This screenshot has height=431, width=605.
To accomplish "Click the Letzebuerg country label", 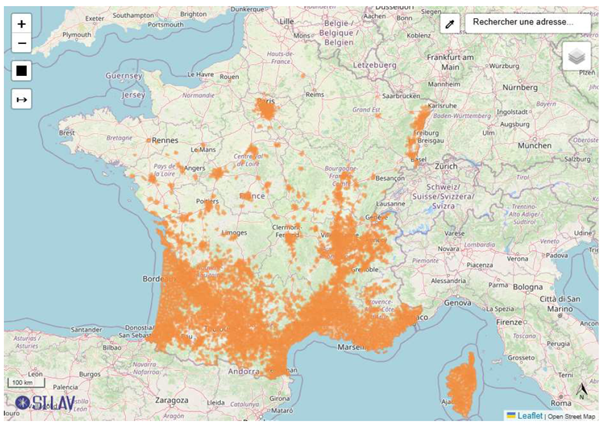I will 375,65.
